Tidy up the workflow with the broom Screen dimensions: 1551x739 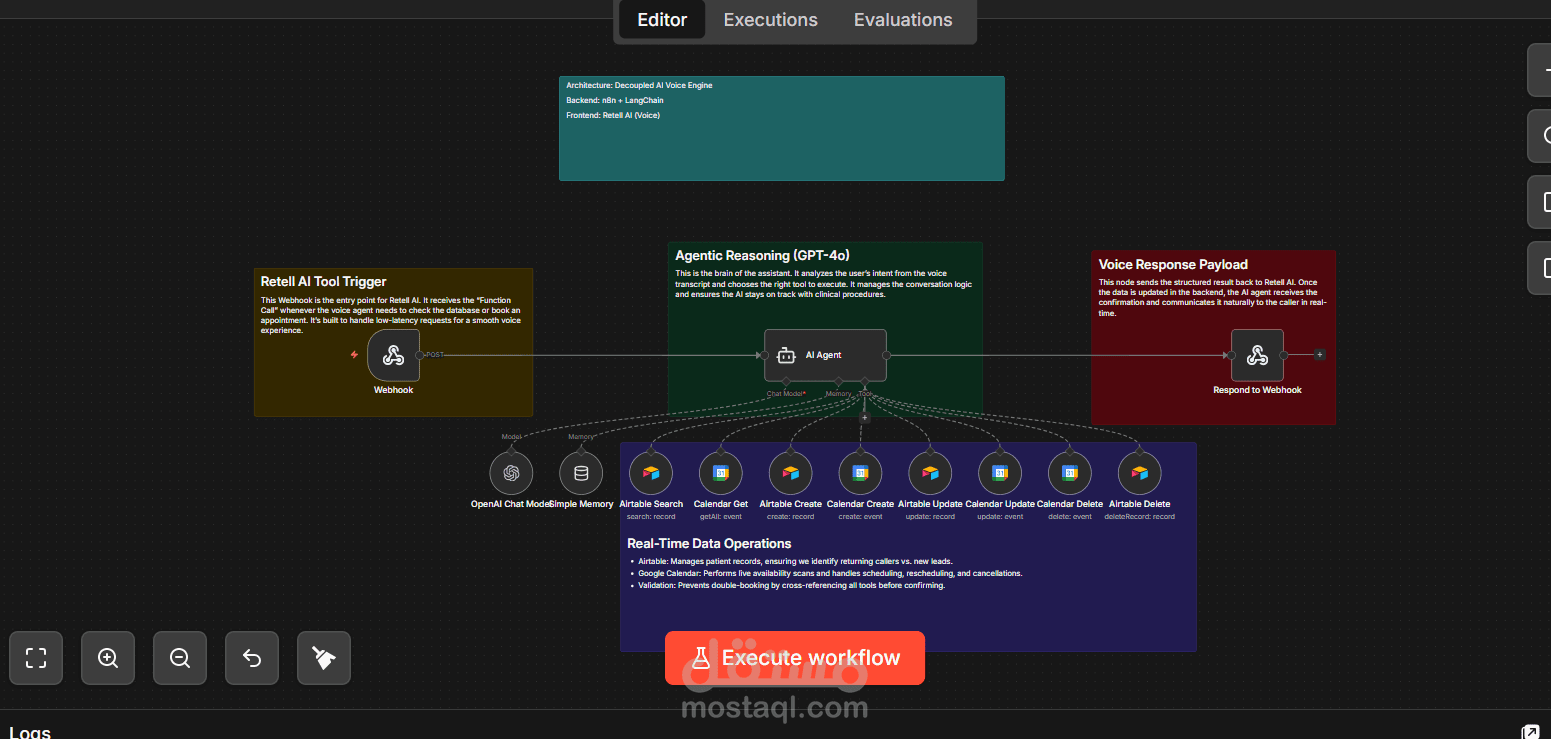pyautogui.click(x=324, y=658)
